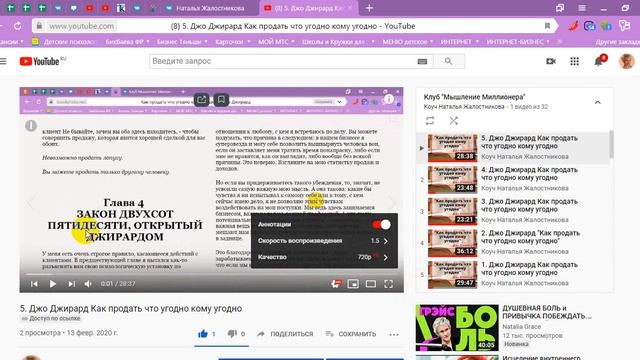Image resolution: width=640 pixels, height=360 pixels.
Task: Open the Клуб "Мышление Миллионера" playlist title
Action: (x=474, y=97)
